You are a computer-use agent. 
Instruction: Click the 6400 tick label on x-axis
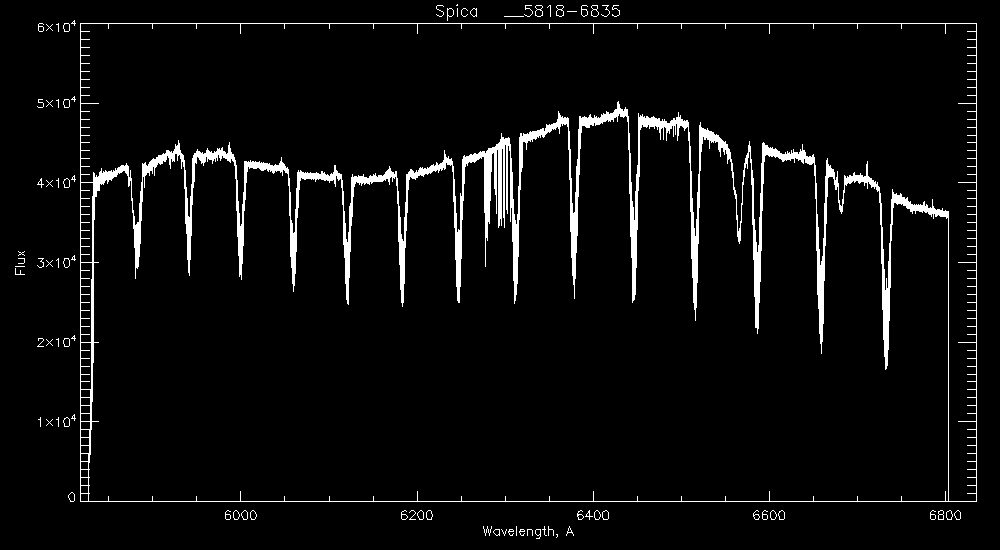593,516
